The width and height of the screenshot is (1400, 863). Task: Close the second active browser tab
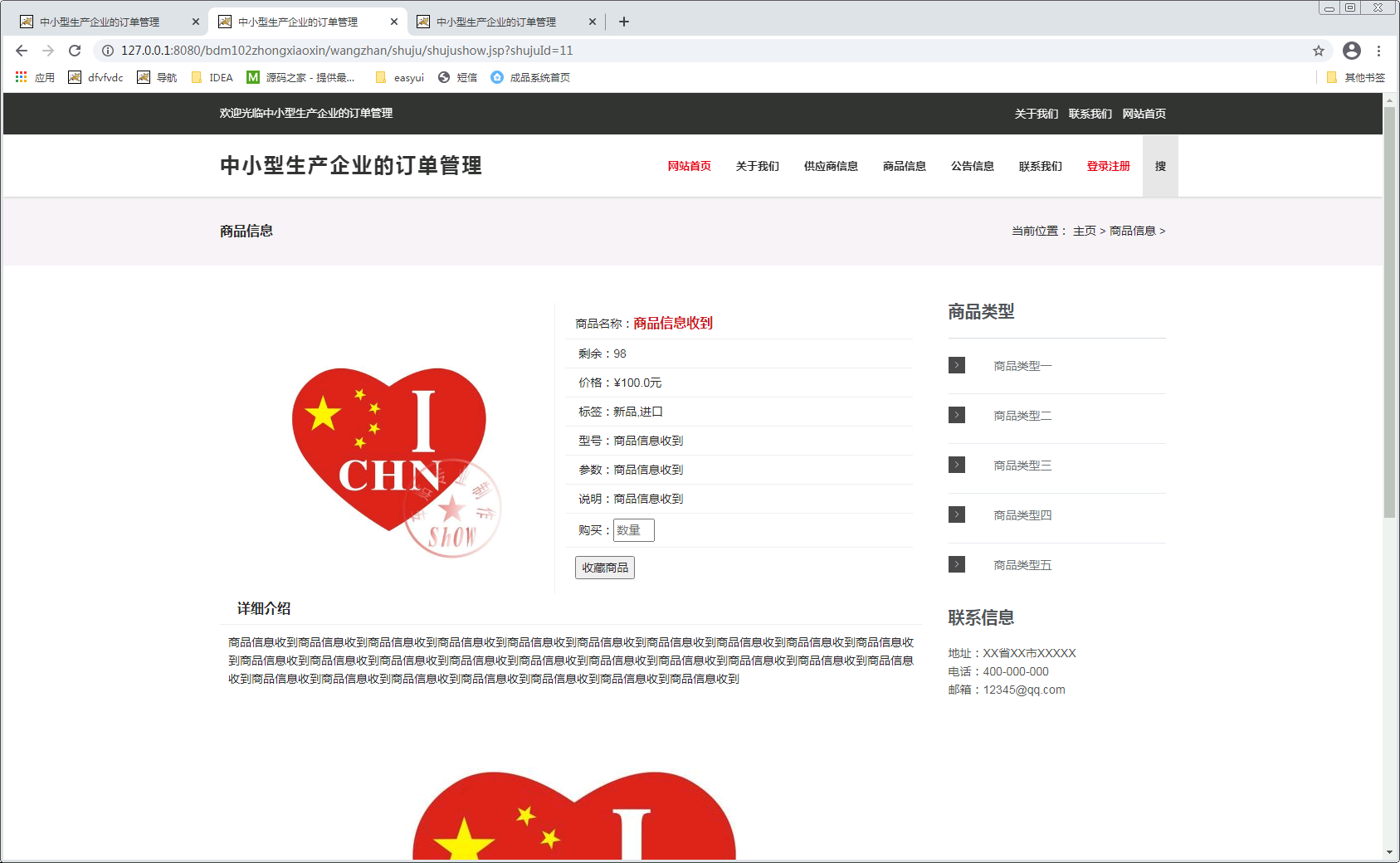pos(394,22)
